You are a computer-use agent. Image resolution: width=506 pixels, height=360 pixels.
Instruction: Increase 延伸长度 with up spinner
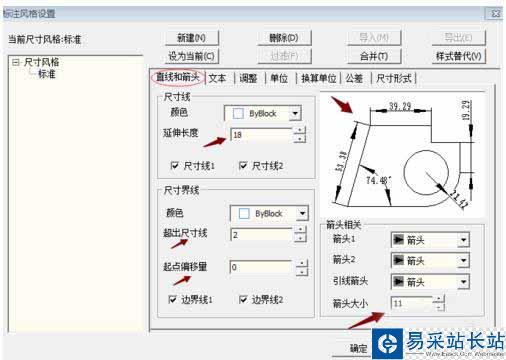[x=300, y=130]
